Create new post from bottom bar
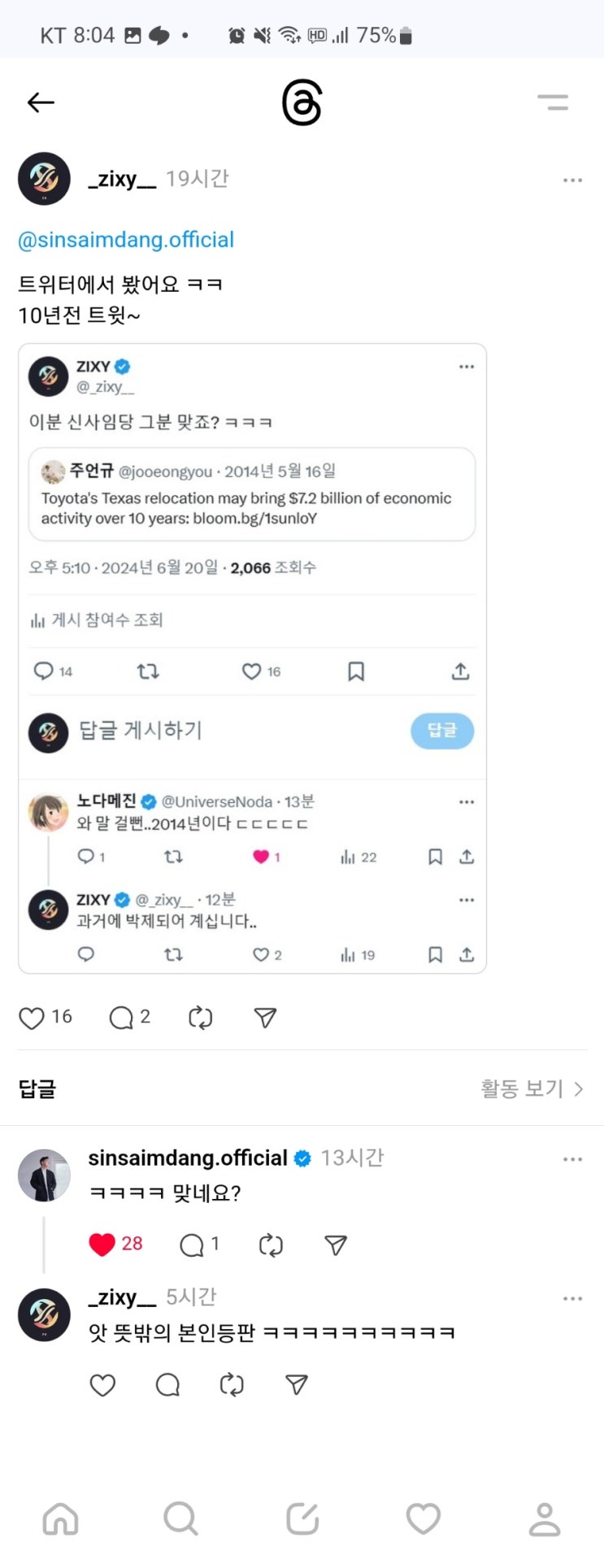The height and width of the screenshot is (1568, 604). click(x=302, y=1518)
